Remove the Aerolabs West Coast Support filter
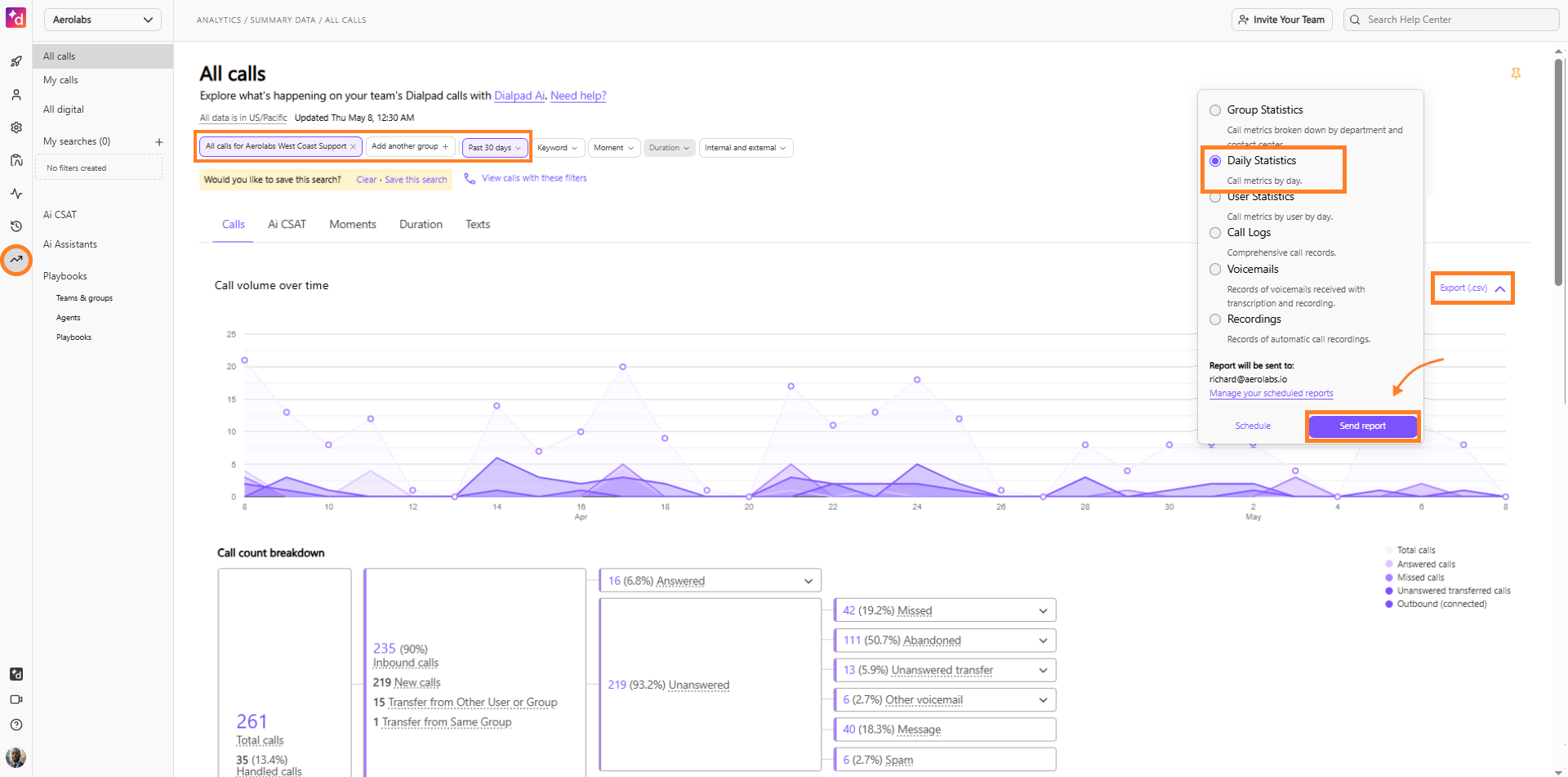The image size is (1568, 777). 353,147
